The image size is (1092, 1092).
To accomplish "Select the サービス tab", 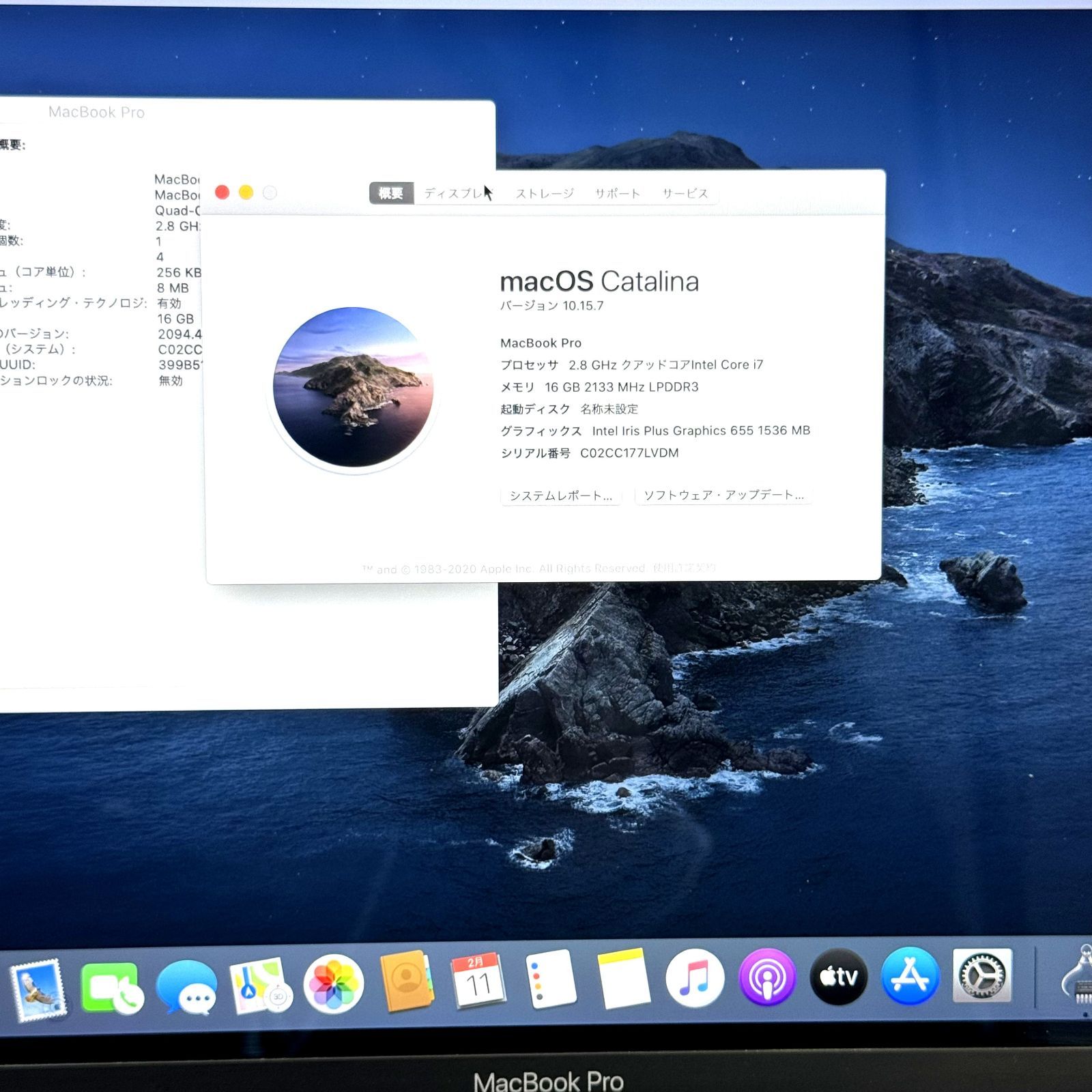I will 685,193.
